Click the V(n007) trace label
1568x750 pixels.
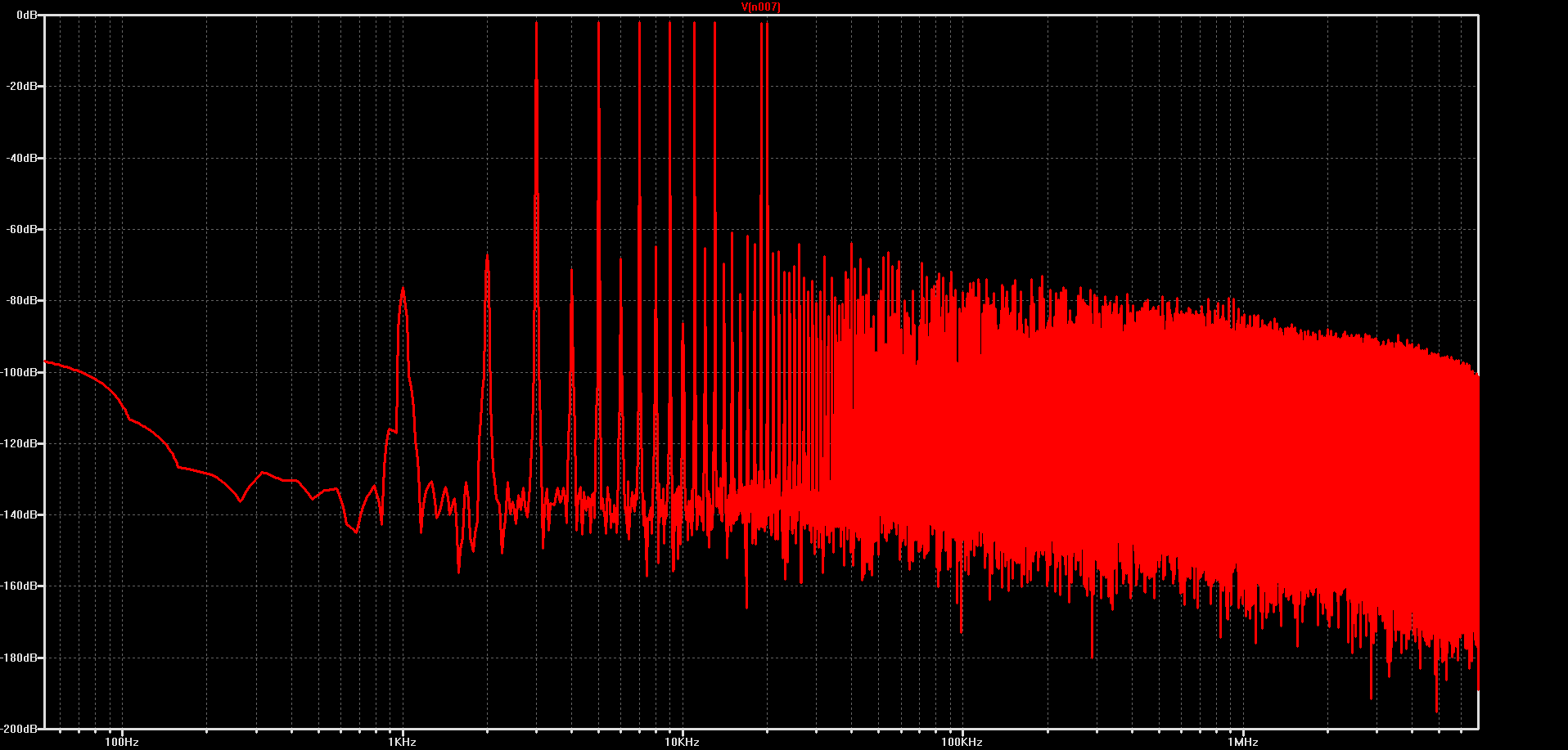tap(760, 7)
